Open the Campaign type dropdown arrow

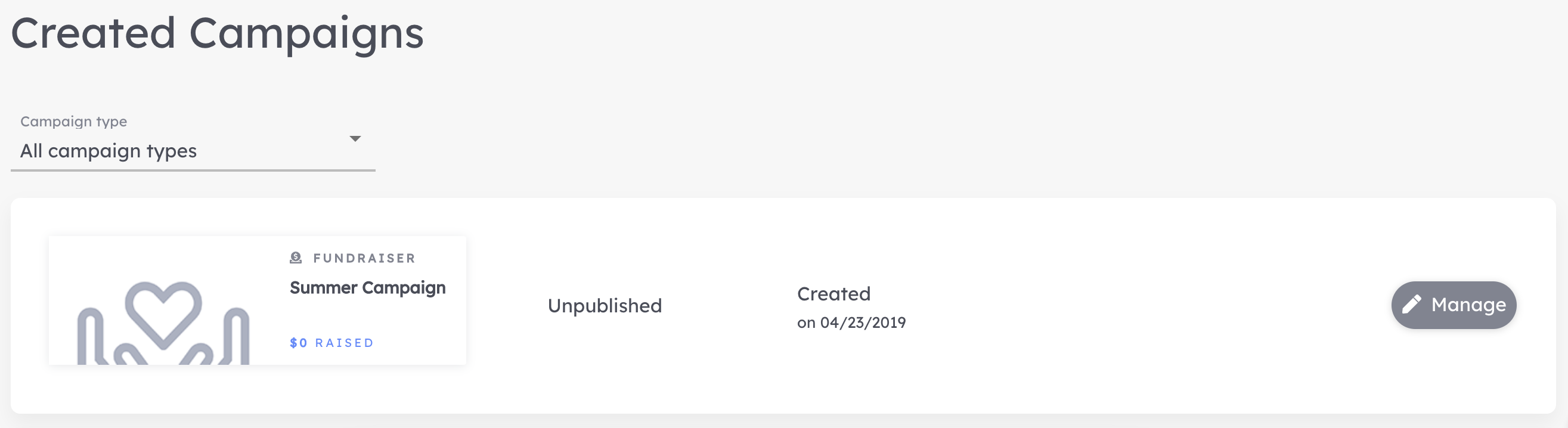[355, 139]
